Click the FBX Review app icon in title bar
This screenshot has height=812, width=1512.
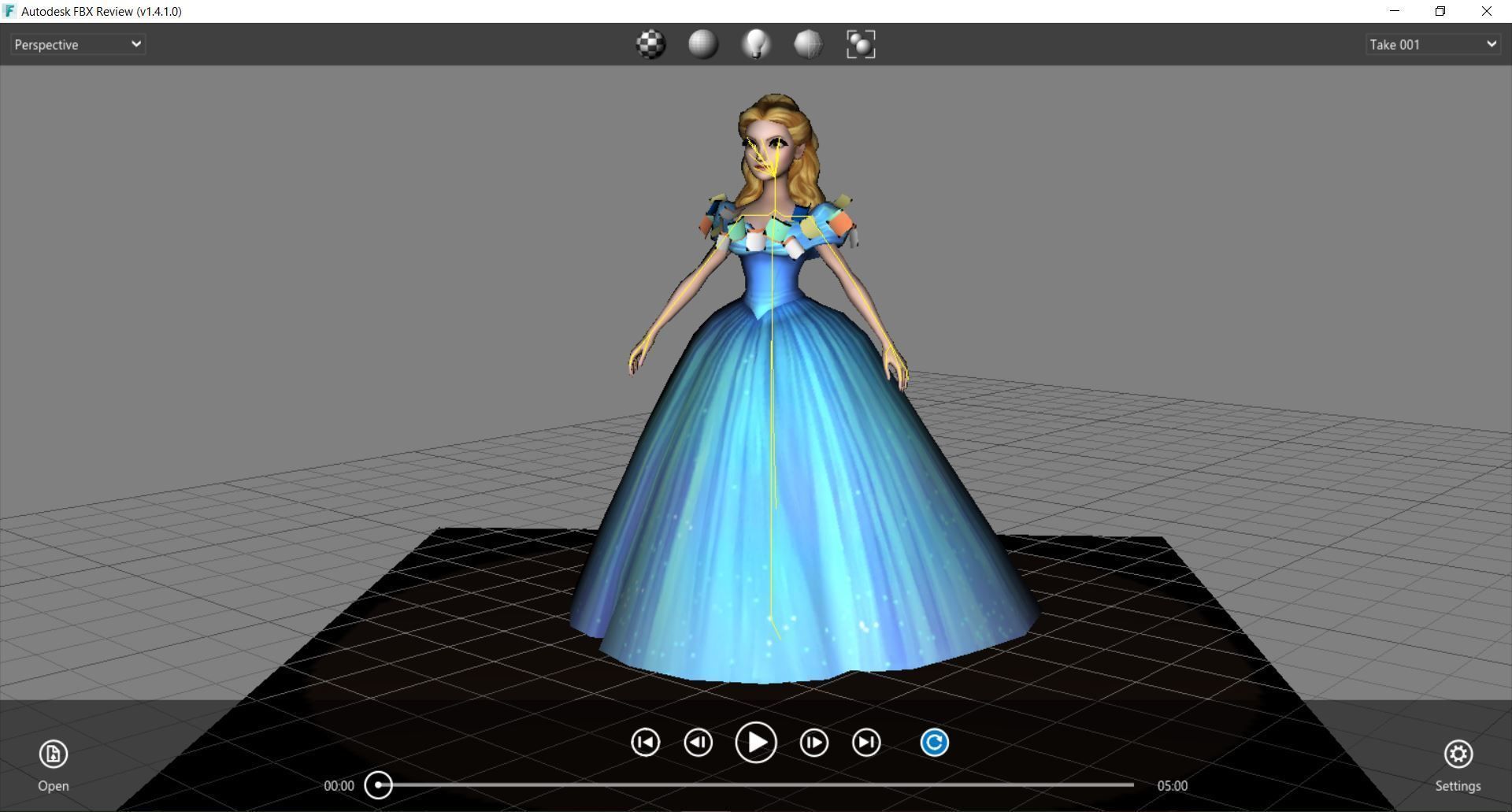point(9,11)
